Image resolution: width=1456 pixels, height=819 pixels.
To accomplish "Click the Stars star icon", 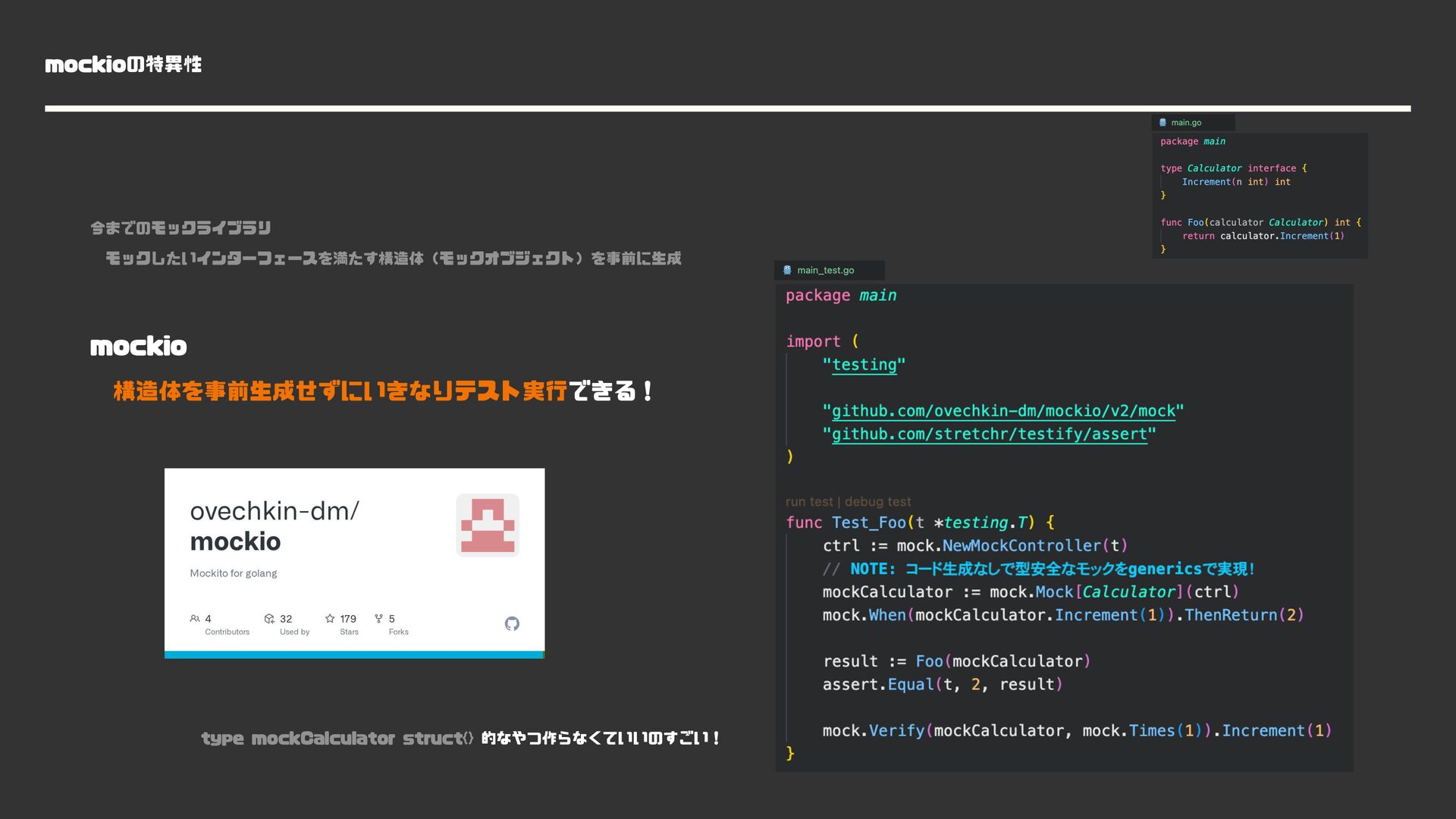I will coord(330,619).
